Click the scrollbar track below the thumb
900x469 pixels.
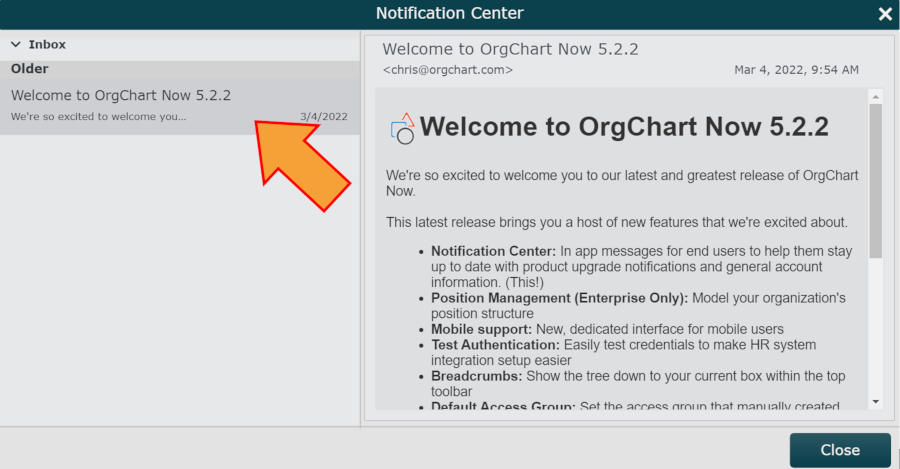tap(875, 327)
